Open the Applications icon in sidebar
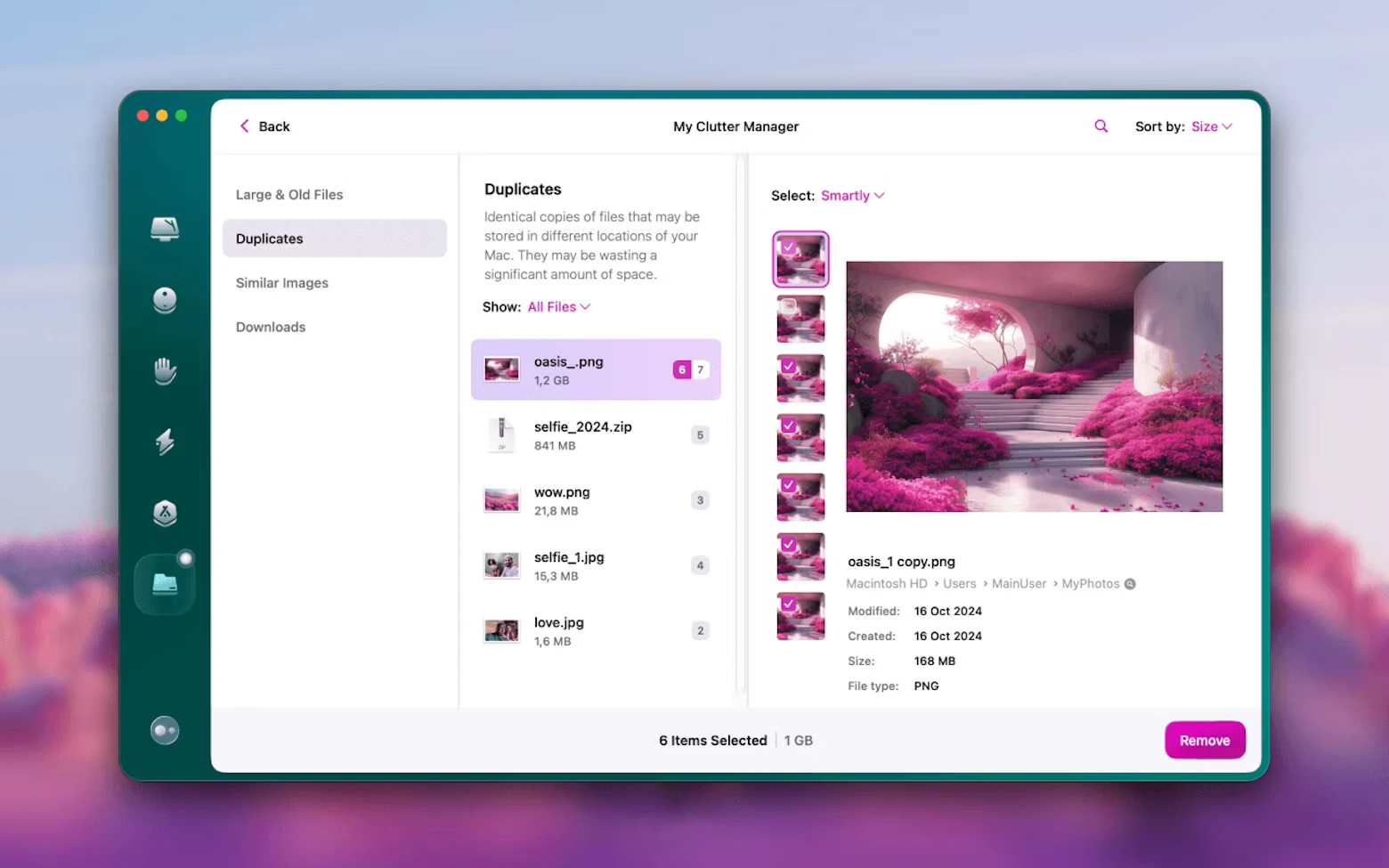 165,513
